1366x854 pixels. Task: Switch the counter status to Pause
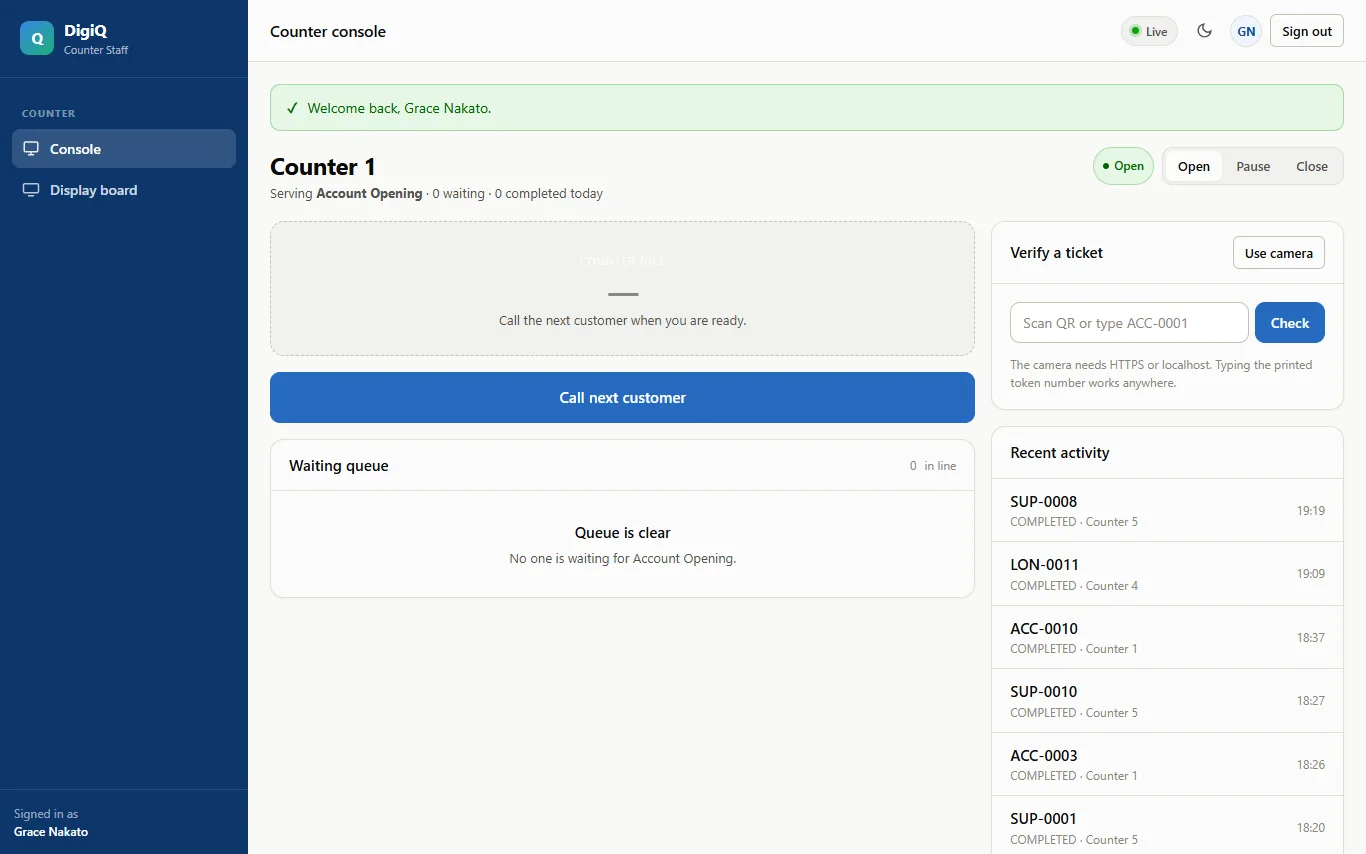(x=1253, y=166)
